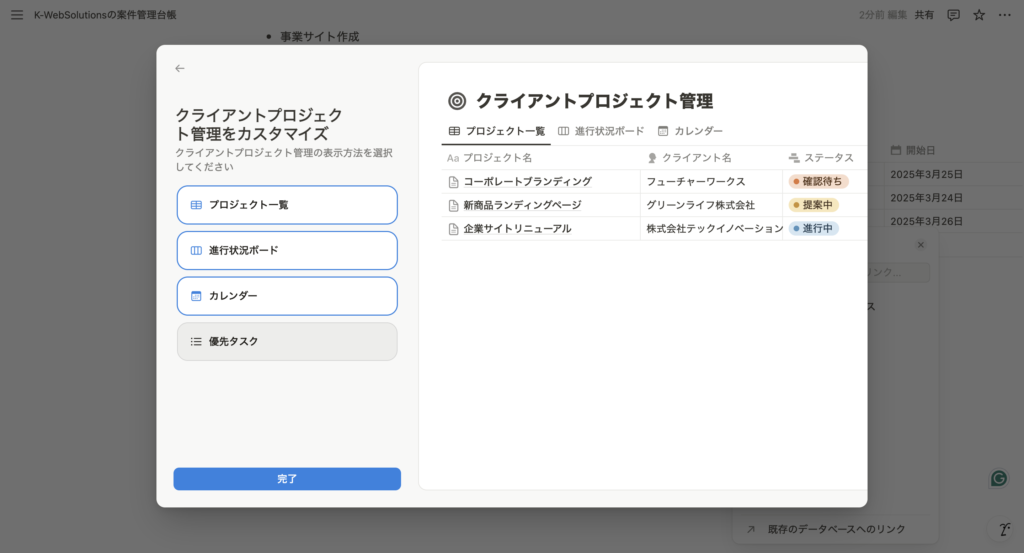Click the Grammarly icon at bottom right
Image resolution: width=1024 pixels, height=553 pixels.
click(x=998, y=478)
